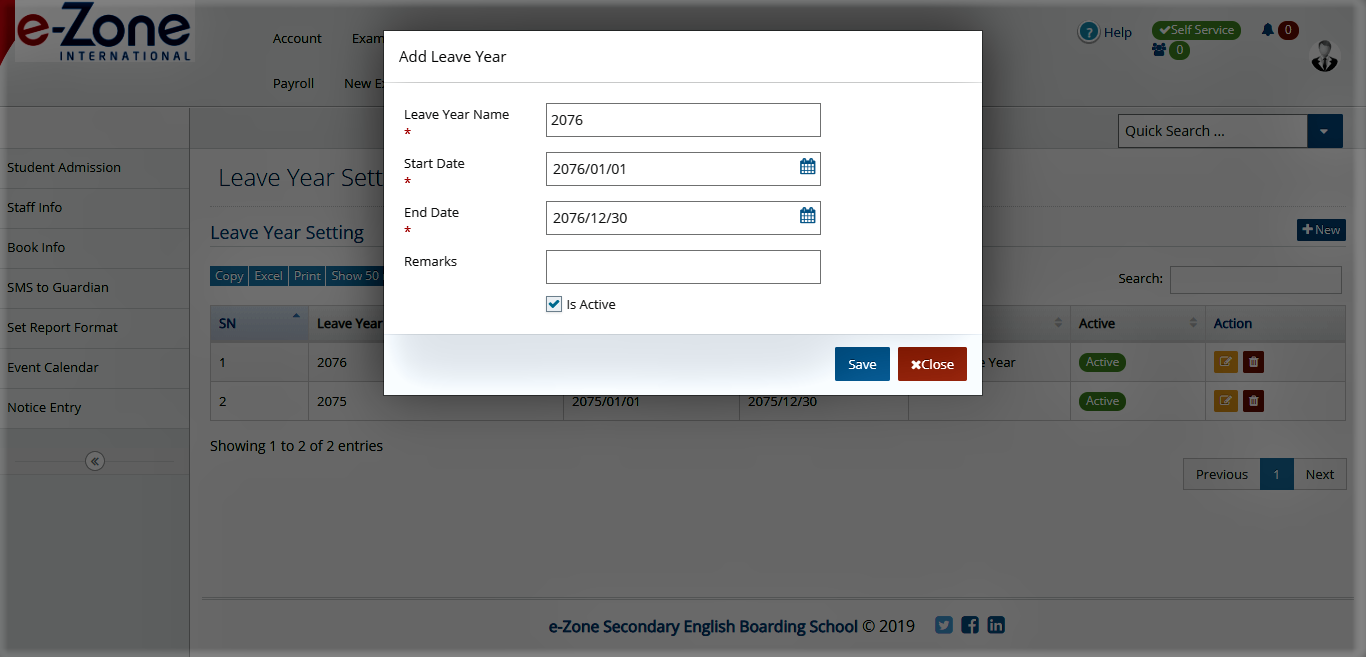Click the table Search input box
Screen dimensions: 1366x657
point(1256,279)
